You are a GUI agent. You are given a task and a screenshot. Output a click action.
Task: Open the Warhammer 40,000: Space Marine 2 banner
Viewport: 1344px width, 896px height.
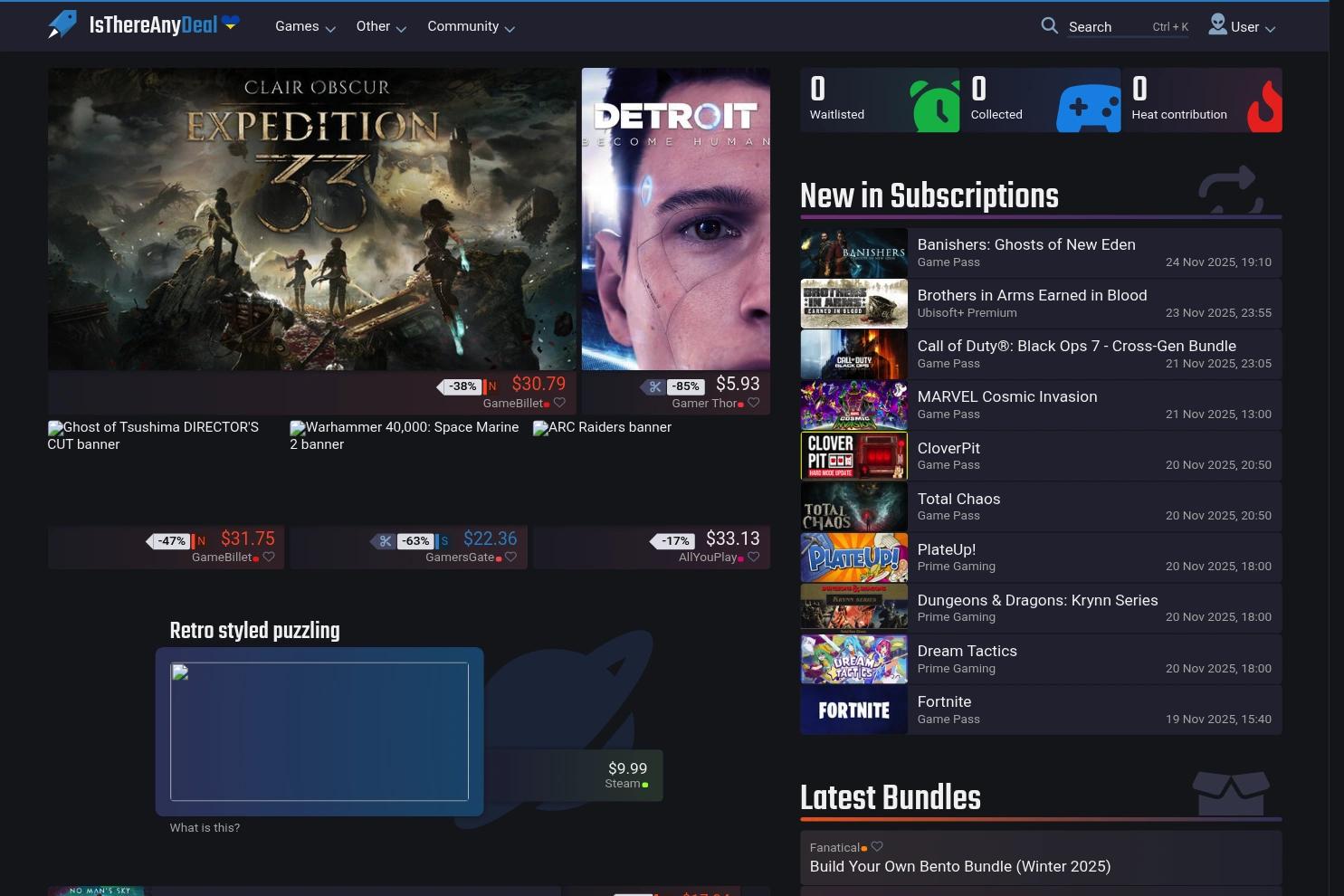[408, 435]
